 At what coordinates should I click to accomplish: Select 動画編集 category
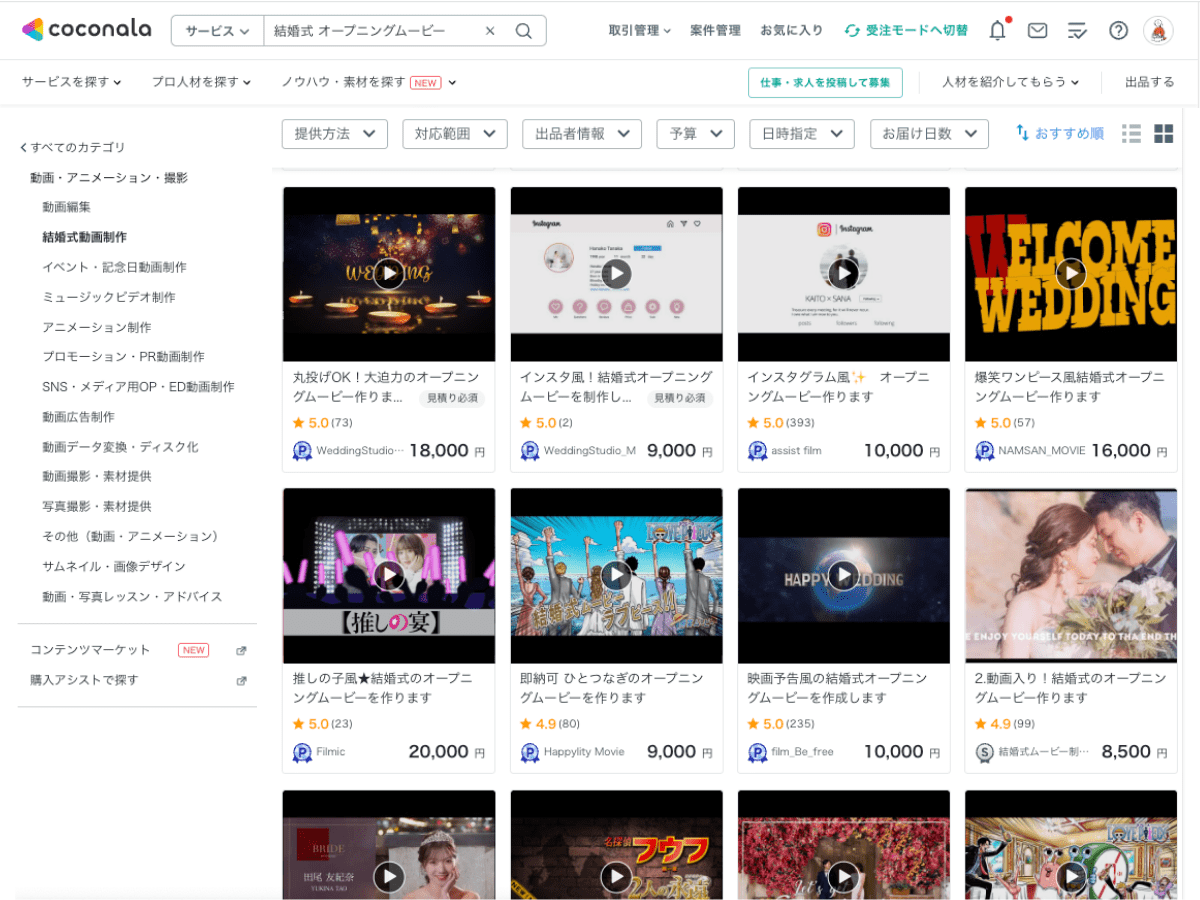point(67,207)
